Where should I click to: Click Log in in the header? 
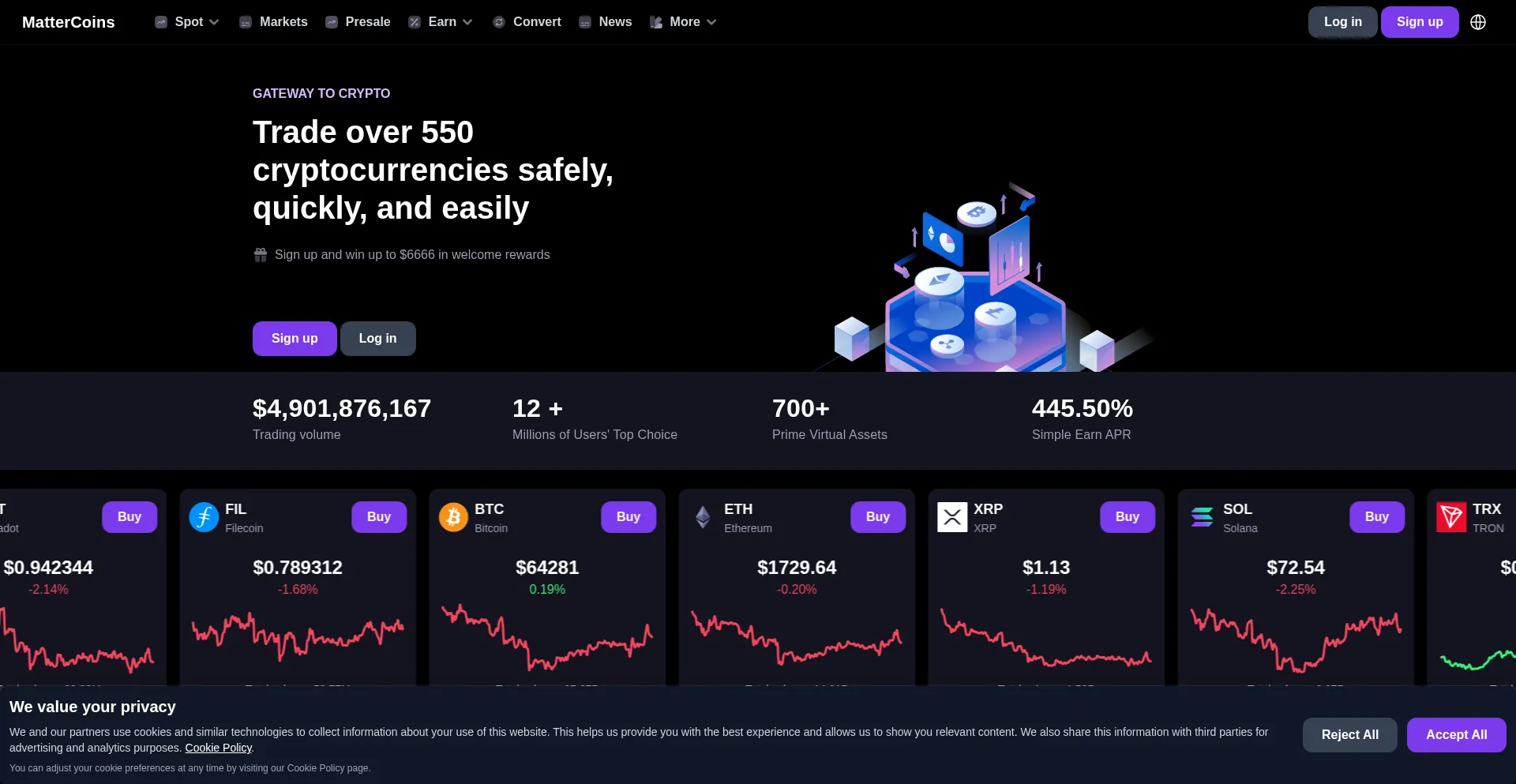(1342, 22)
